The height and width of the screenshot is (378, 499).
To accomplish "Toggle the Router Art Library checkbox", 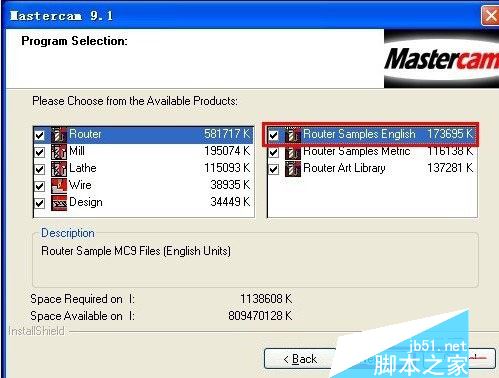I will coord(274,169).
